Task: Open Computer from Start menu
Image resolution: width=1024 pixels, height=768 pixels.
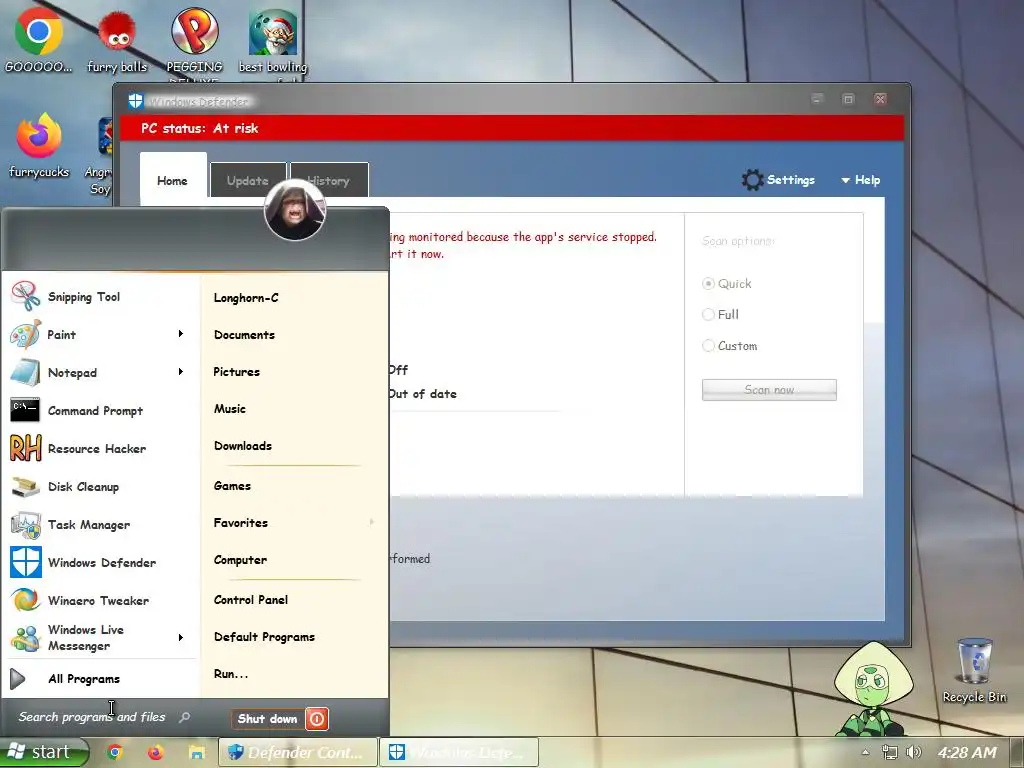Action: coord(240,560)
